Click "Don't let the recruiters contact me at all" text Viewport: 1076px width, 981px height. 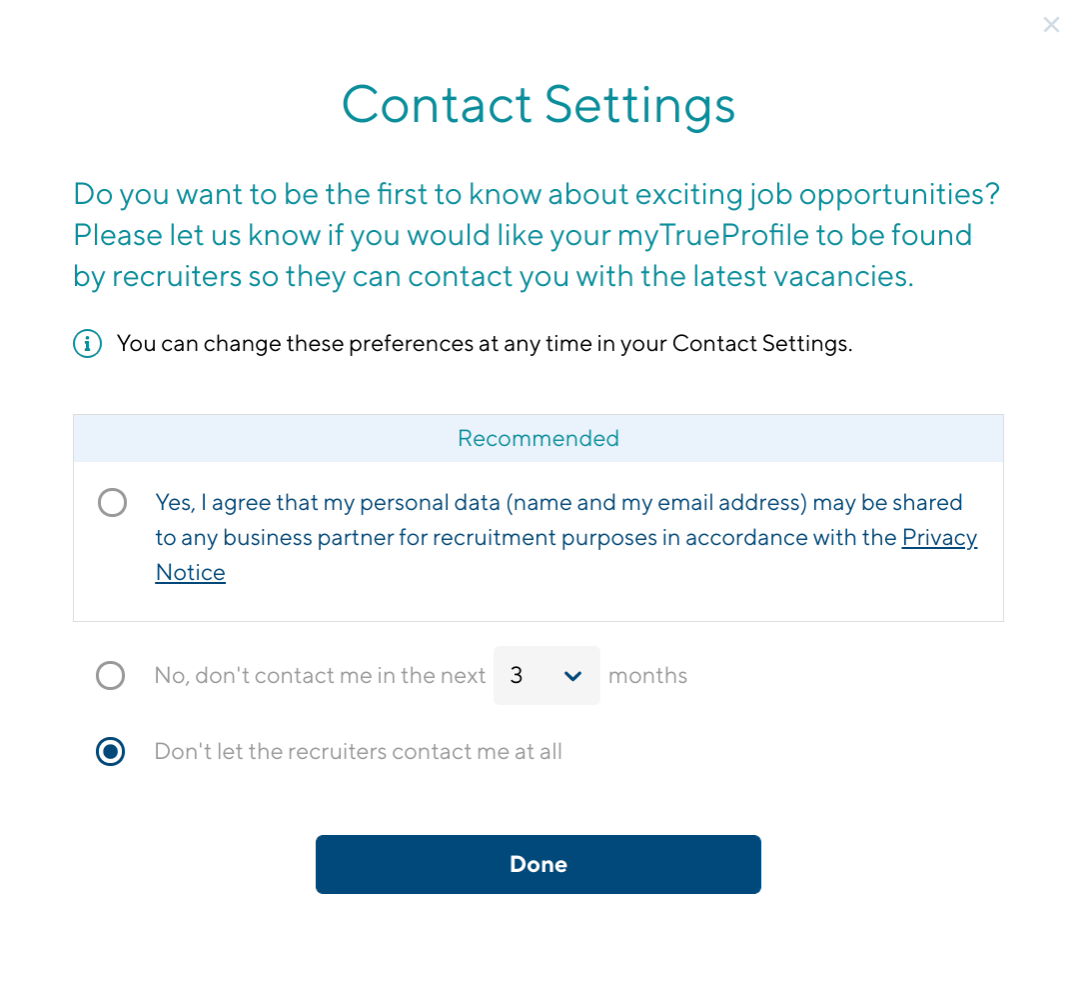click(x=358, y=752)
